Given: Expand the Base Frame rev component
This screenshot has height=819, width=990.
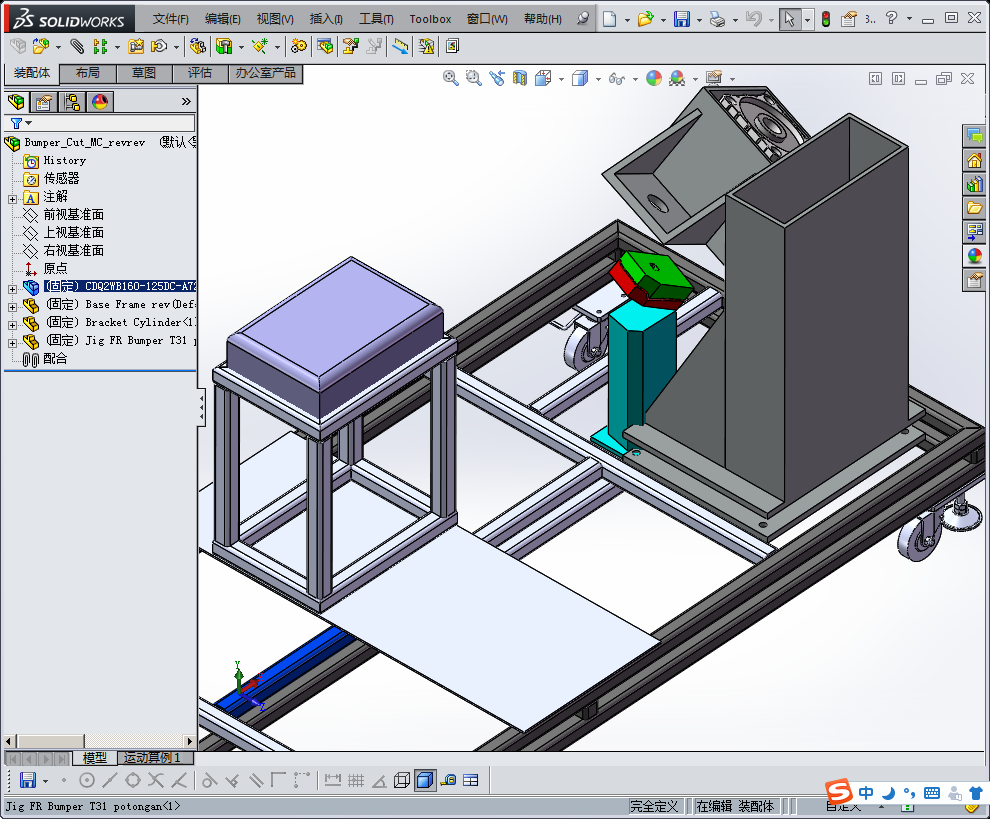Looking at the screenshot, I should click(x=12, y=305).
